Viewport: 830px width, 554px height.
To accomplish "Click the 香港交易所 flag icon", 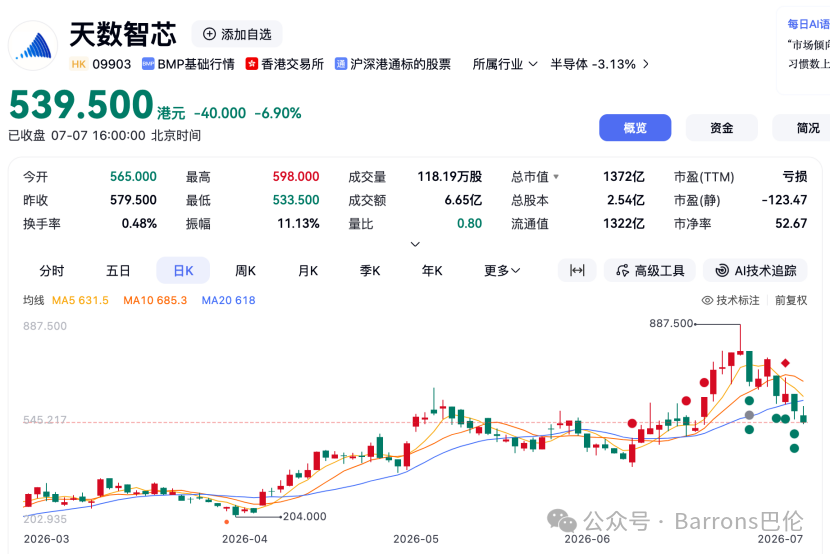I will click(251, 65).
